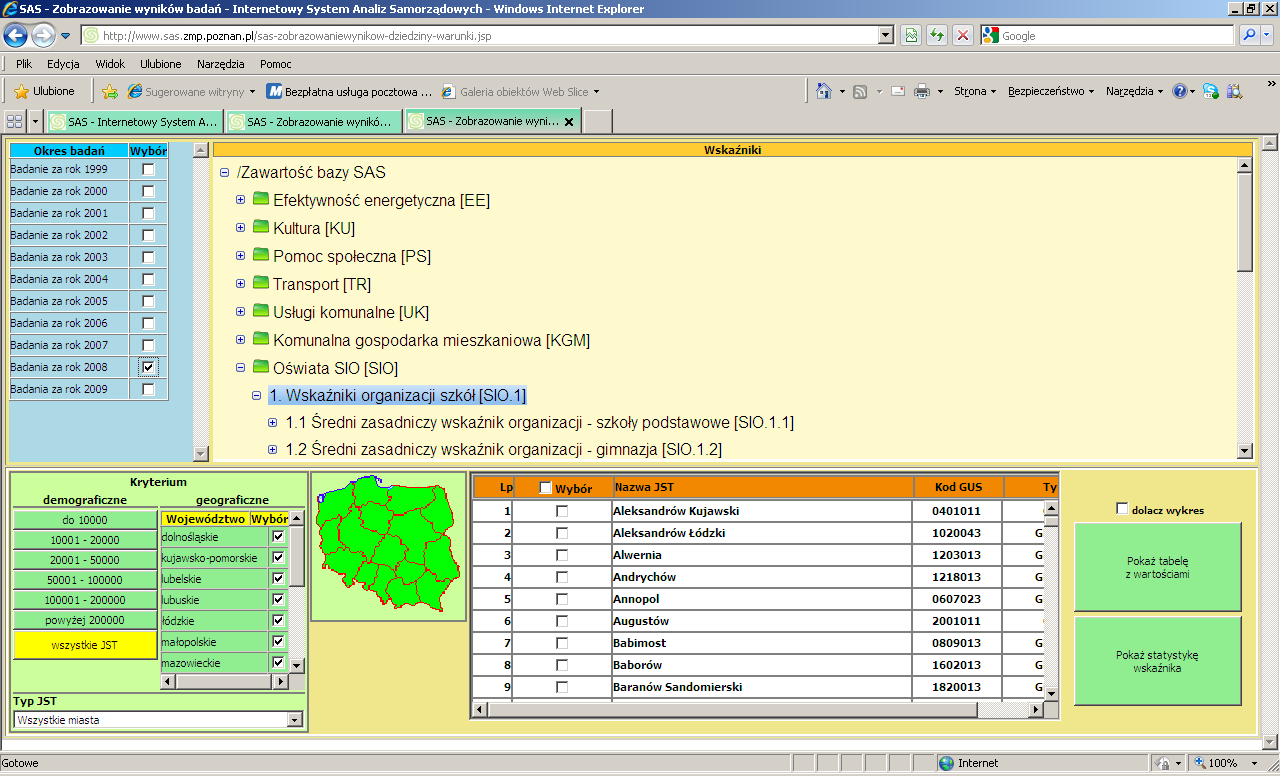The image size is (1280, 776).
Task: Open the Pomoc menu
Action: [x=276, y=64]
